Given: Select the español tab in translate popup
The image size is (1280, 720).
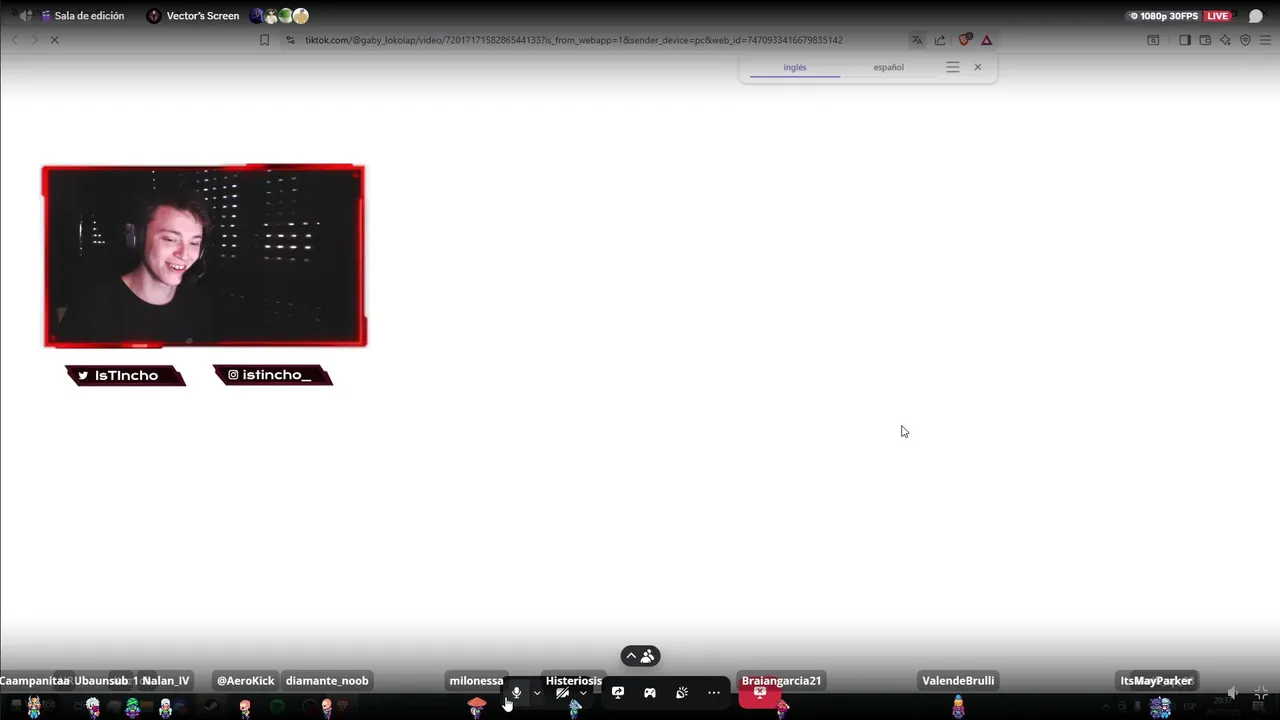Looking at the screenshot, I should point(888,67).
